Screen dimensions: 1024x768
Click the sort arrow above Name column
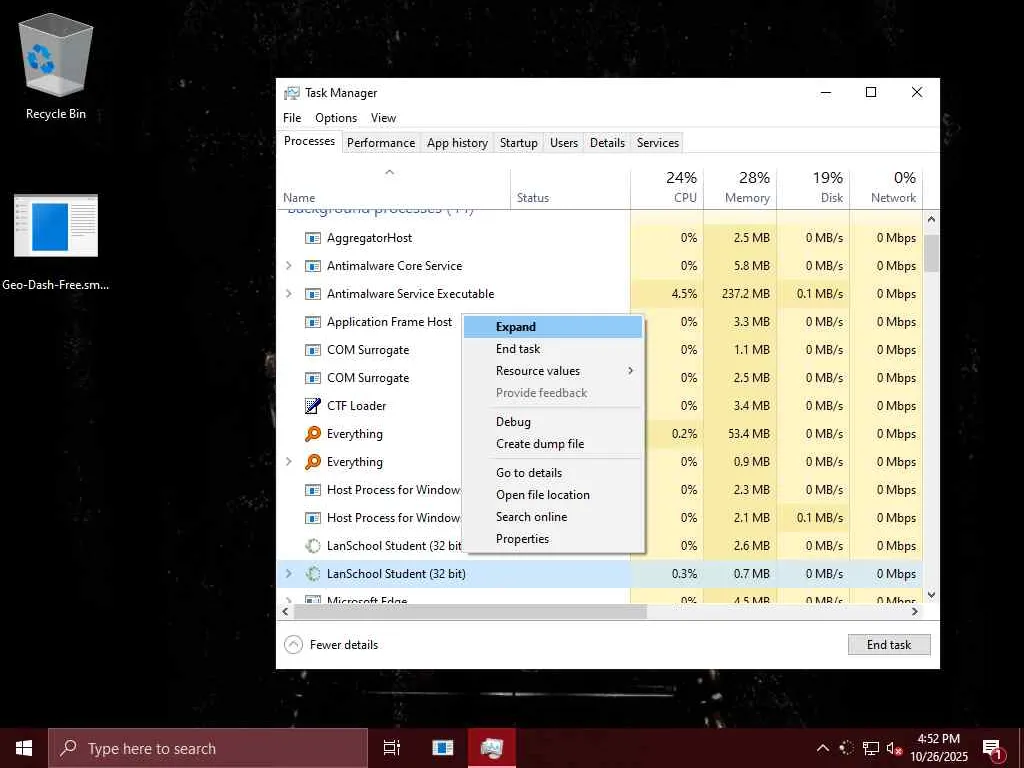point(389,172)
